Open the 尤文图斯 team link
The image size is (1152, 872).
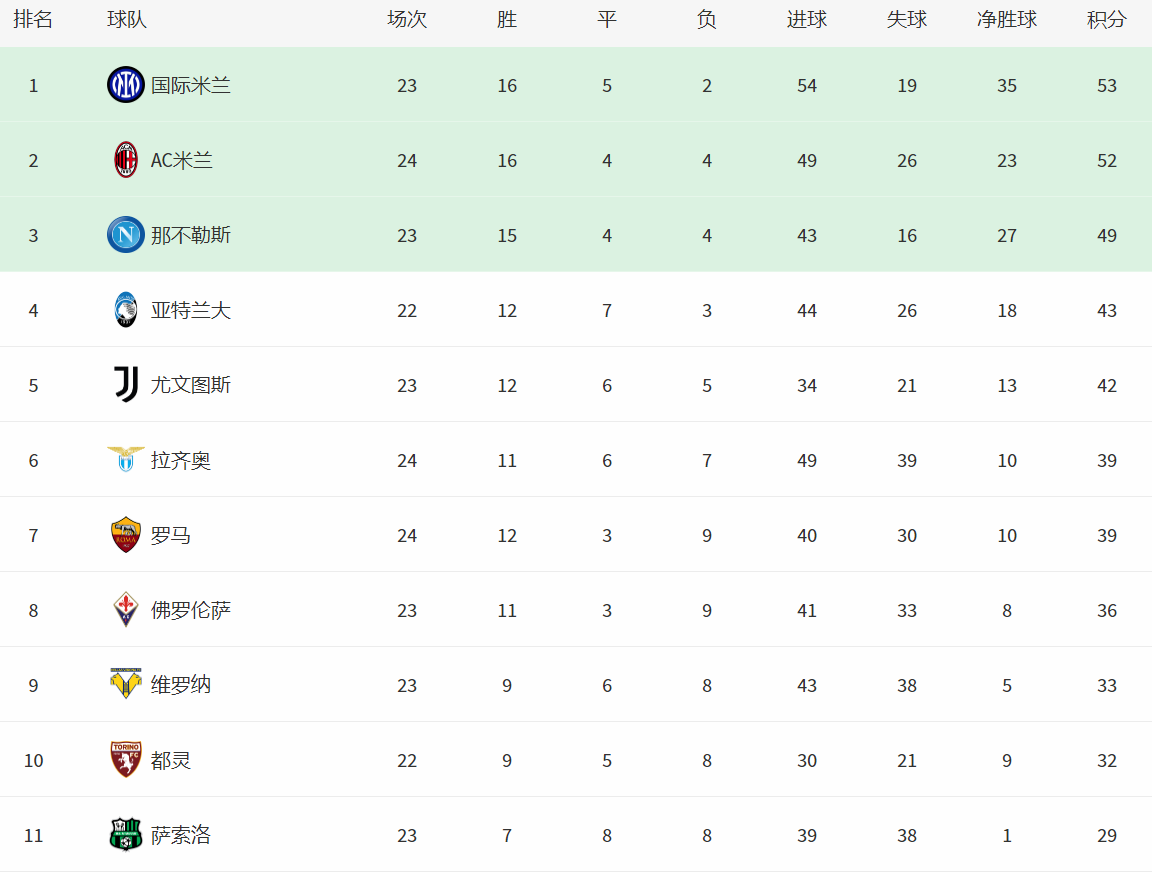(191, 385)
